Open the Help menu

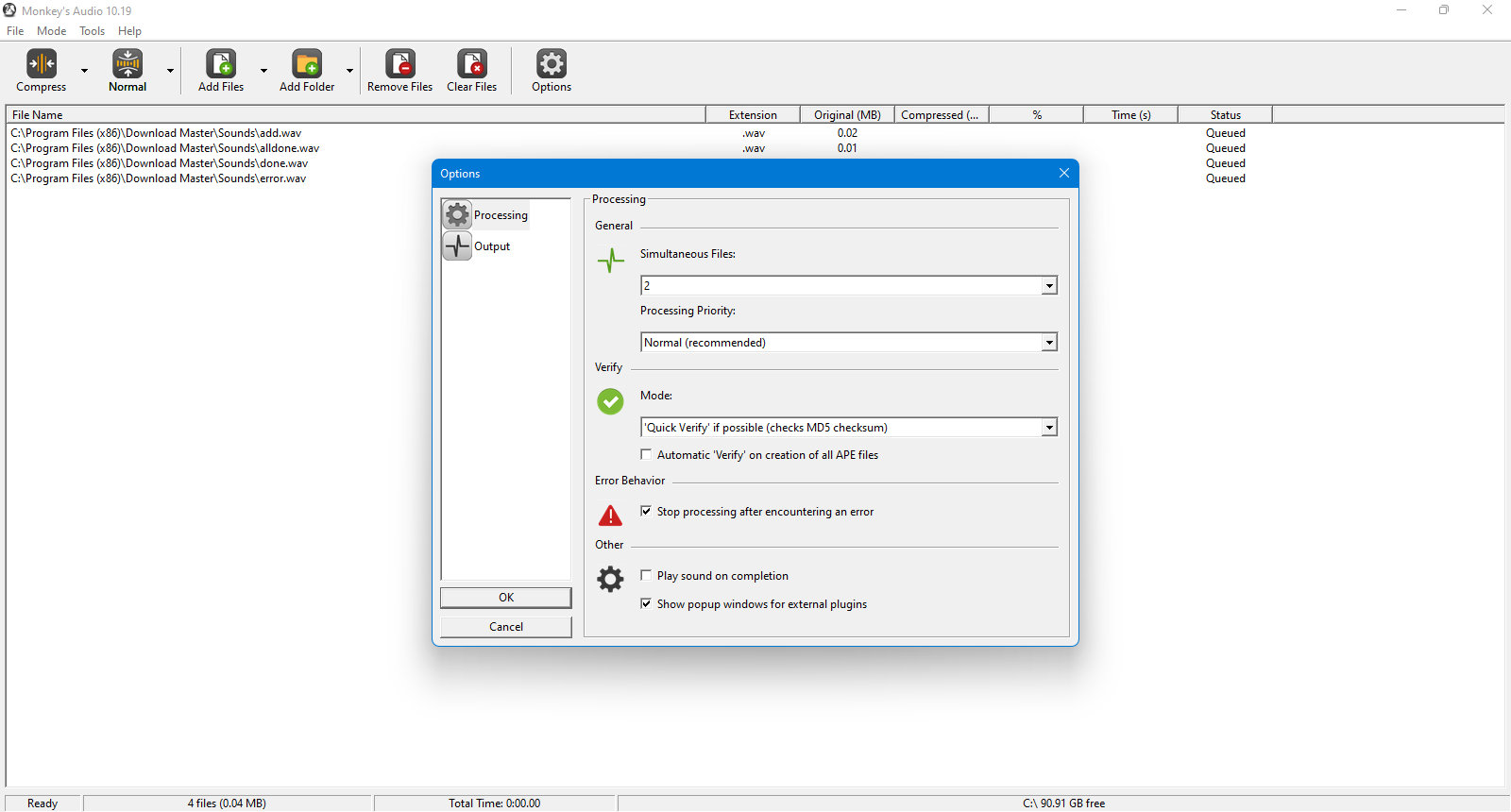129,31
